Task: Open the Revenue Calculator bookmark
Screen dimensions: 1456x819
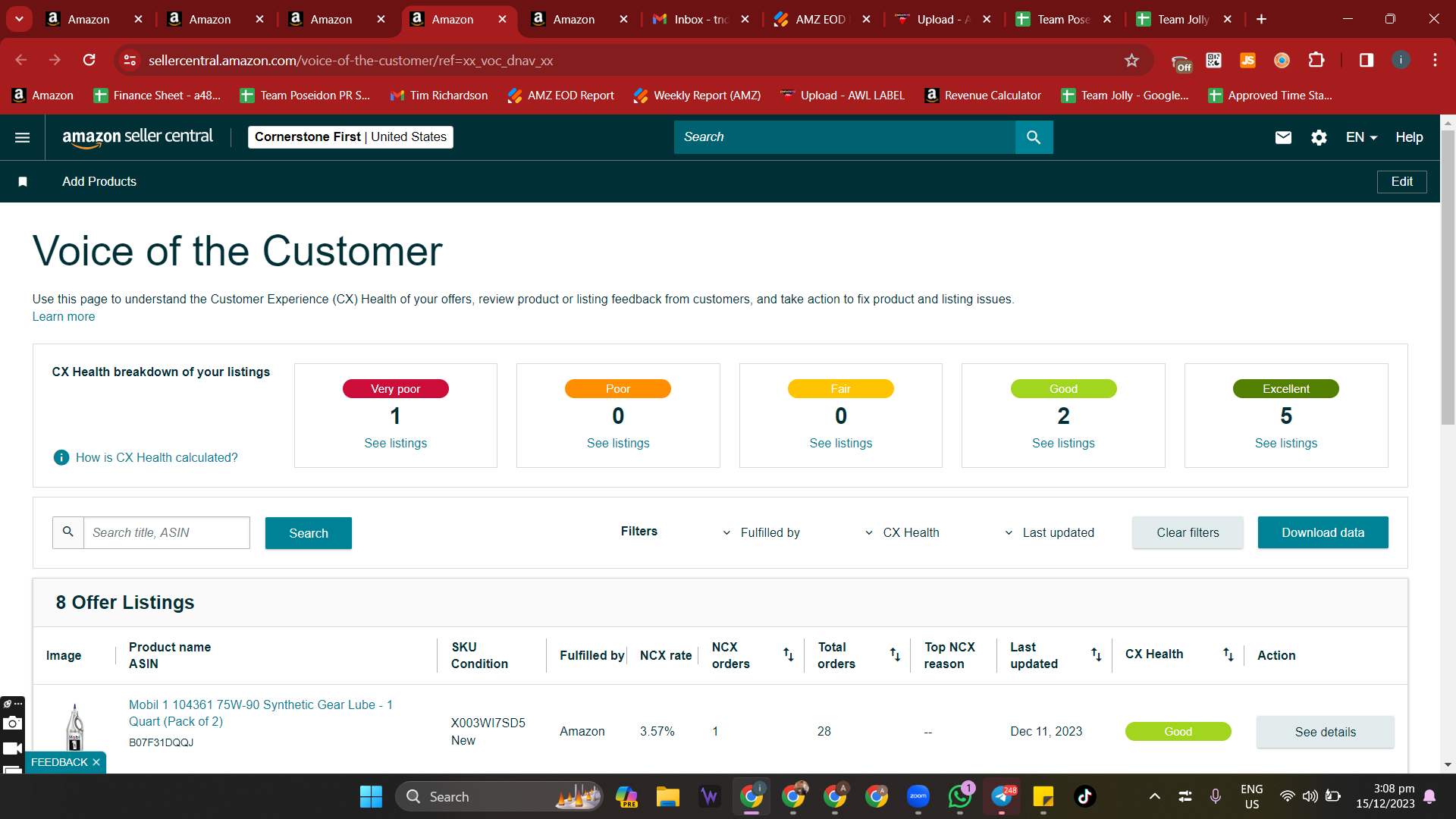Action: (983, 95)
